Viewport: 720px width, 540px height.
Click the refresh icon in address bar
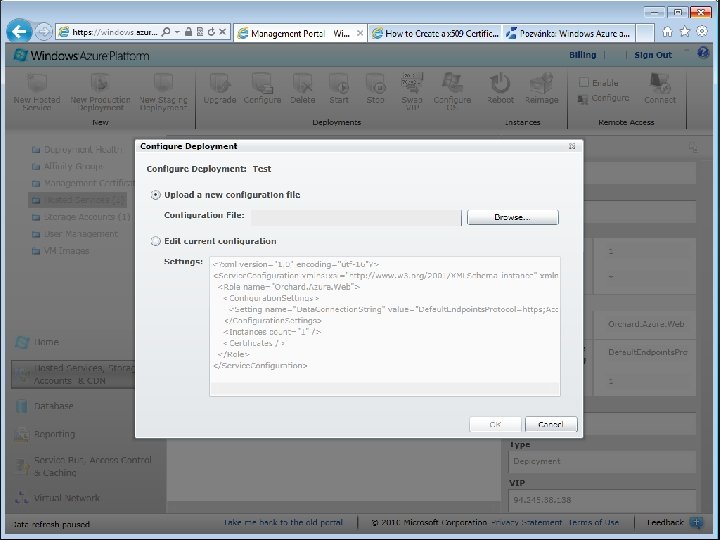(x=211, y=32)
